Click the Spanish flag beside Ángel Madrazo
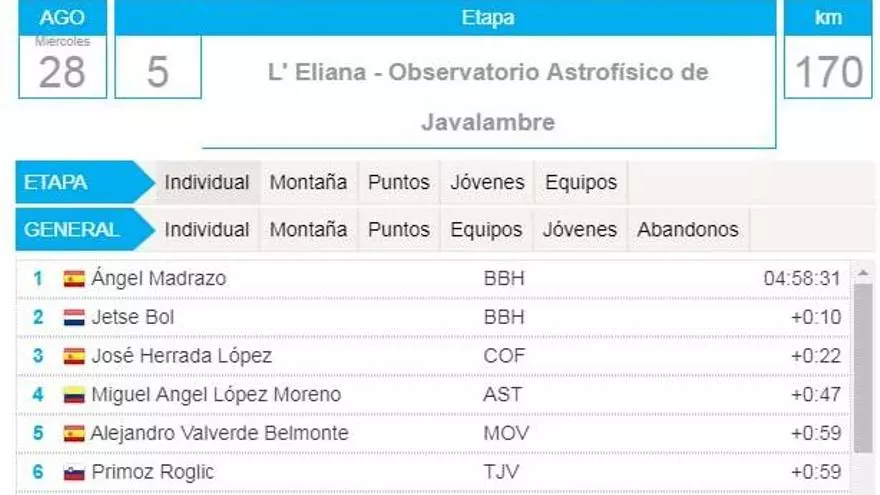The image size is (880, 495). pos(74,279)
